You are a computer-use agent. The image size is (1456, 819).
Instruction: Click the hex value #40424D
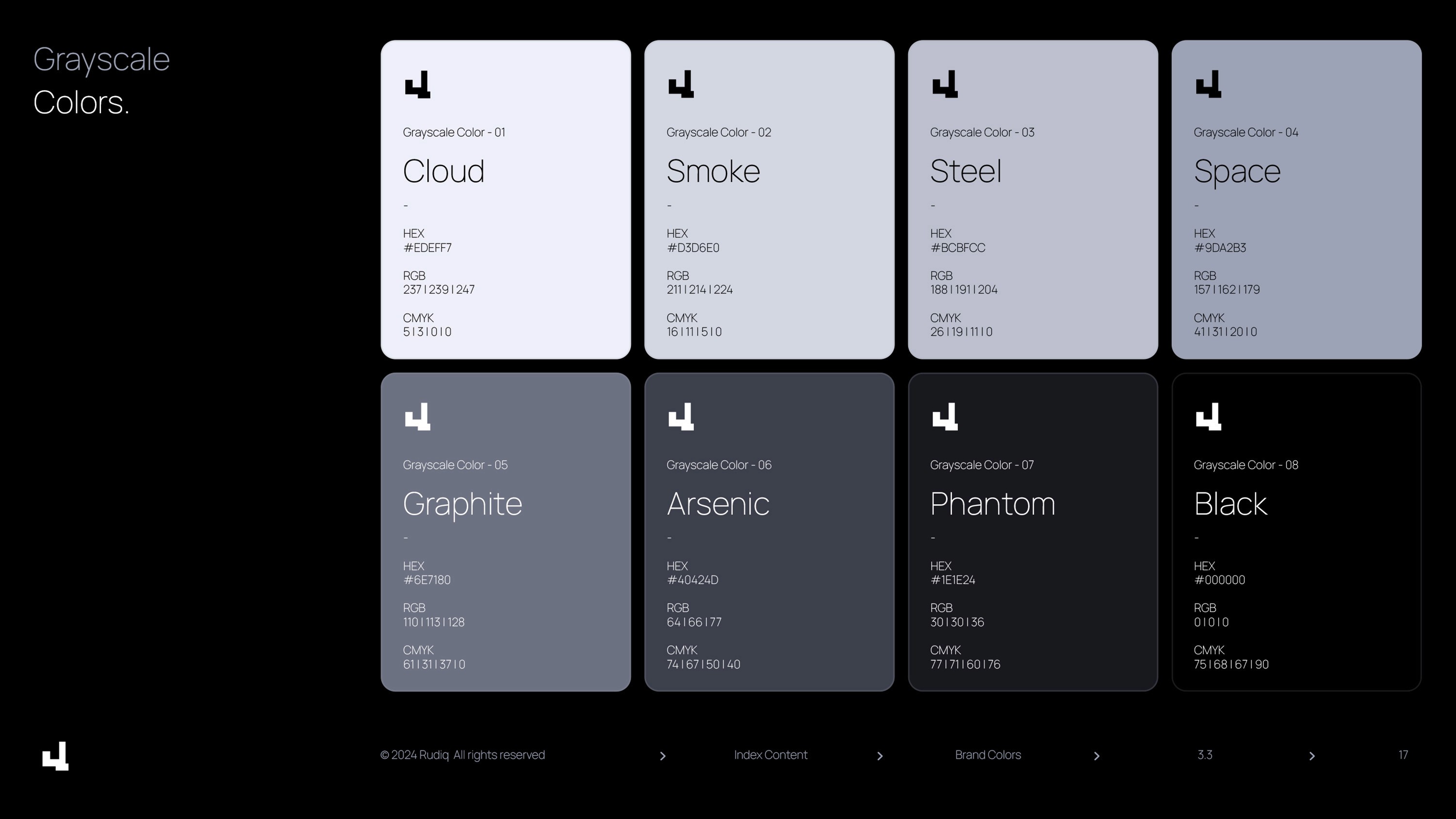coord(692,580)
